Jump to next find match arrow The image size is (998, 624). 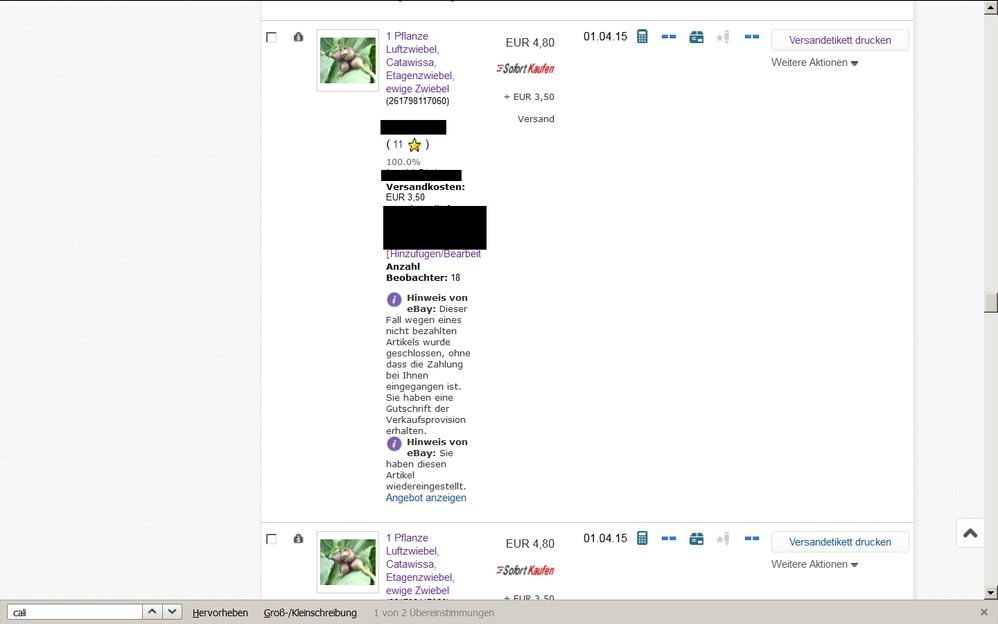[x=173, y=612]
